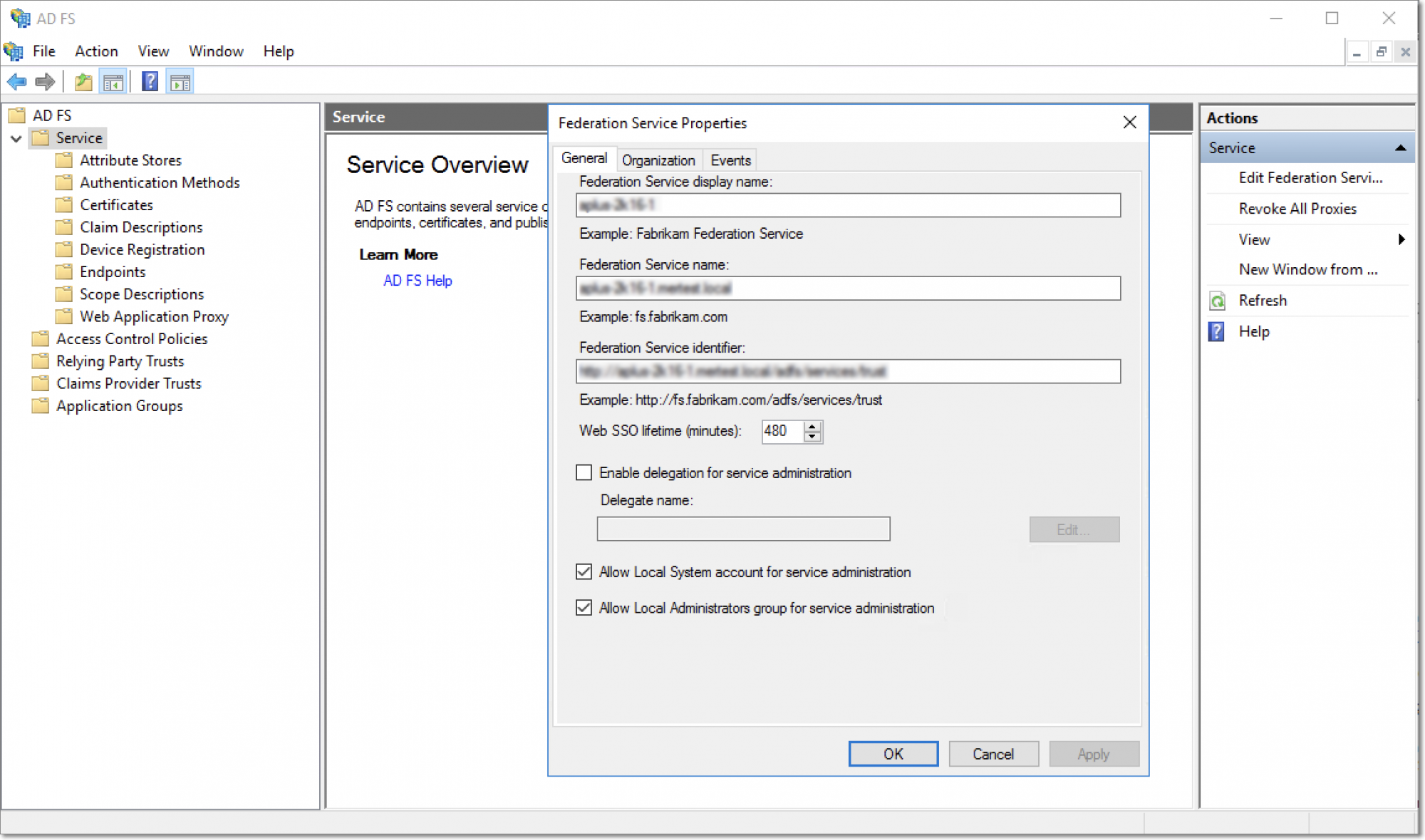The height and width of the screenshot is (840, 1425).
Task: Click the Back arrow toolbar icon
Action: tap(16, 82)
